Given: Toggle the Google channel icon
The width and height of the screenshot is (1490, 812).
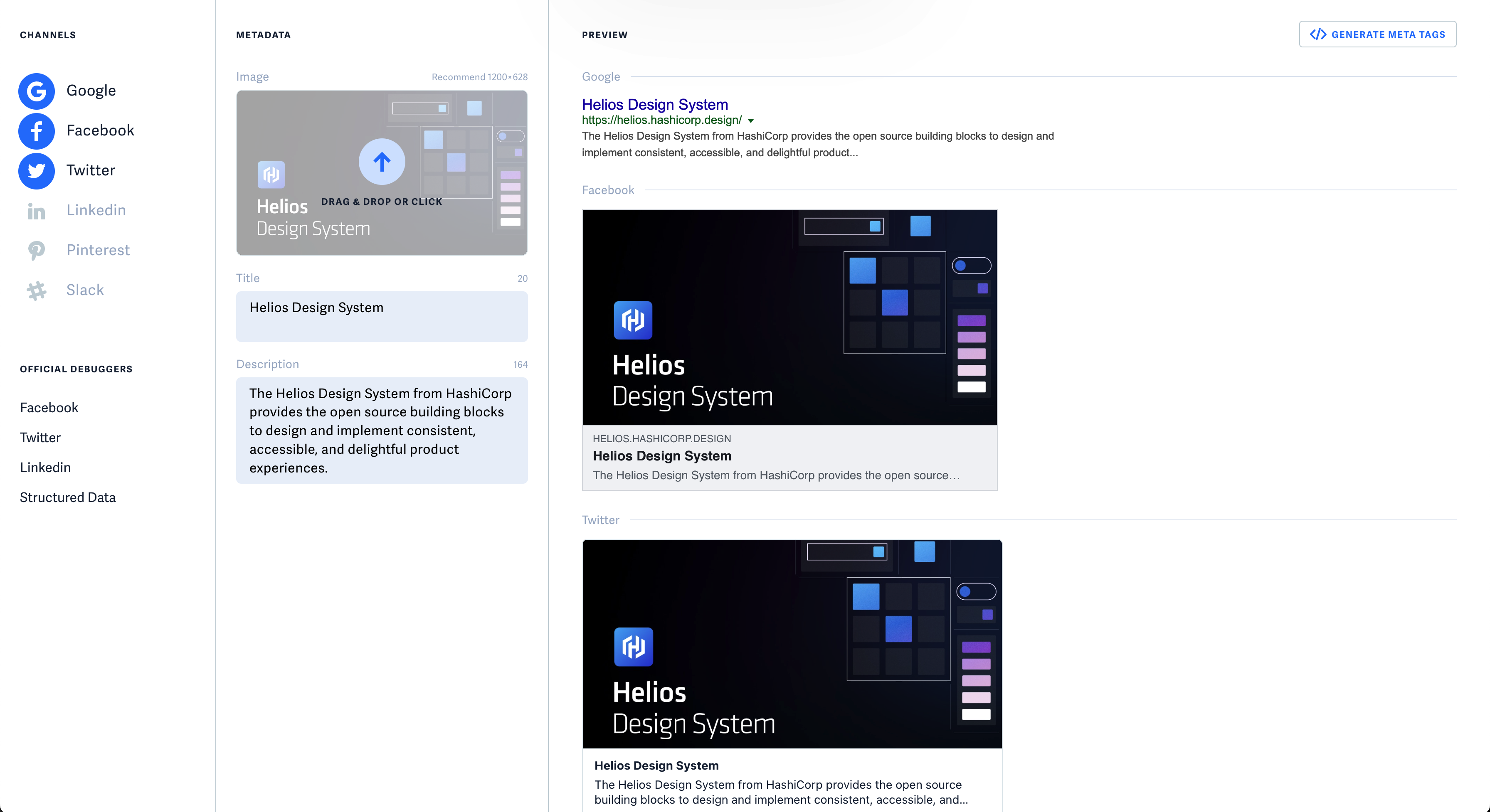Looking at the screenshot, I should coord(37,91).
